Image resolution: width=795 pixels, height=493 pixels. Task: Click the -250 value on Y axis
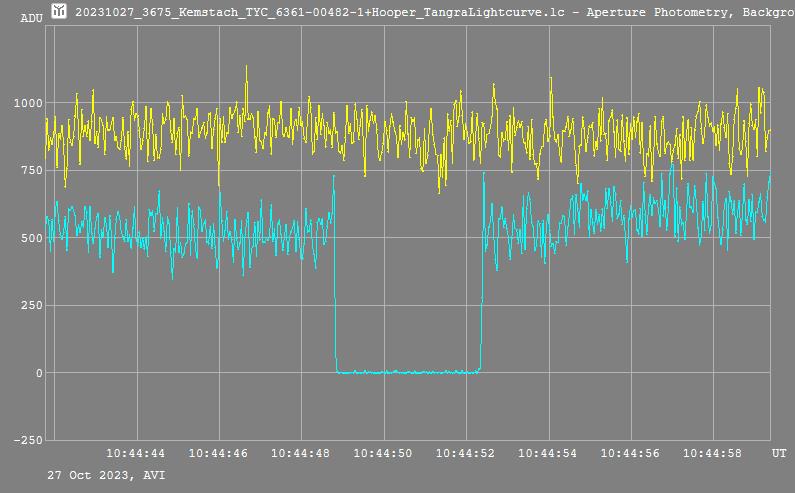tap(28, 440)
